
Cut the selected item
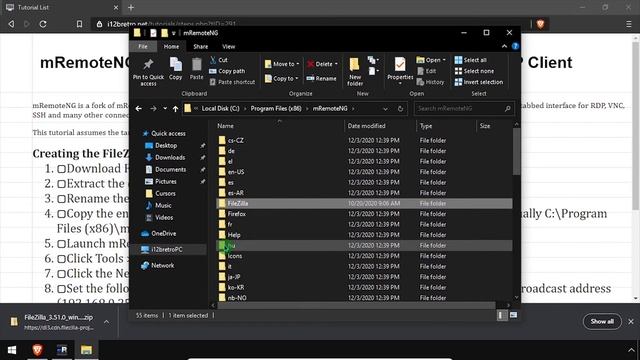click(219, 60)
